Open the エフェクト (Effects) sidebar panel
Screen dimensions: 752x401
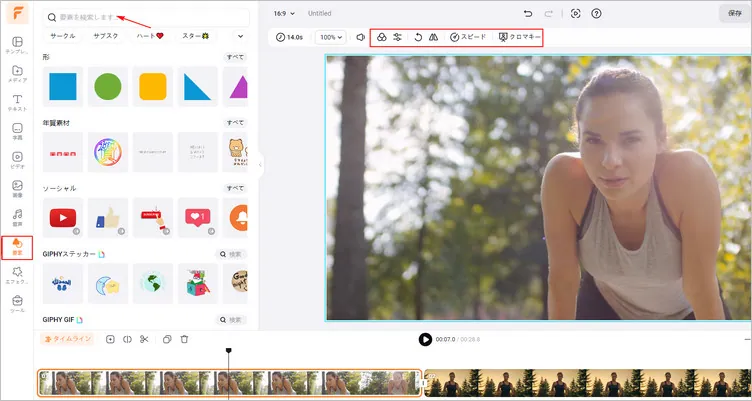[17, 276]
